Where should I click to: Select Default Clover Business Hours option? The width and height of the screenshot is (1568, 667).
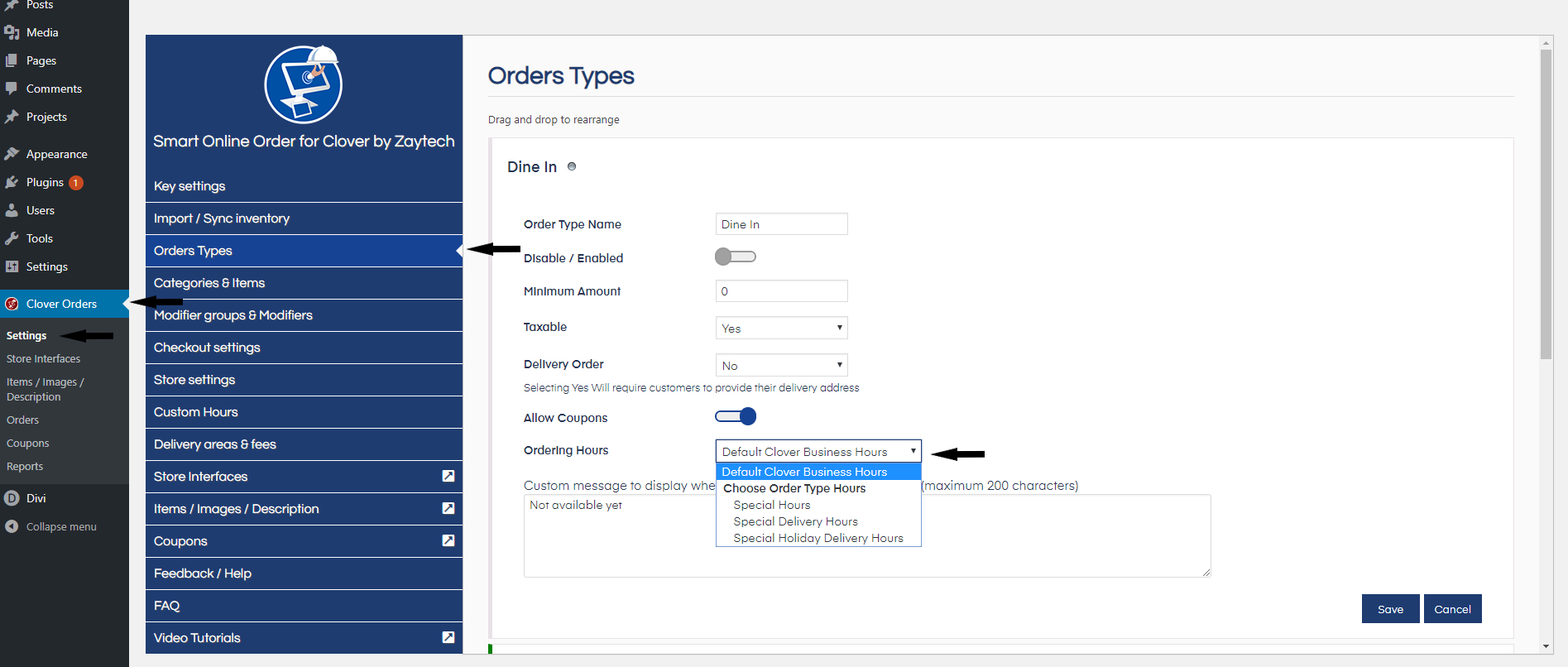tap(818, 472)
